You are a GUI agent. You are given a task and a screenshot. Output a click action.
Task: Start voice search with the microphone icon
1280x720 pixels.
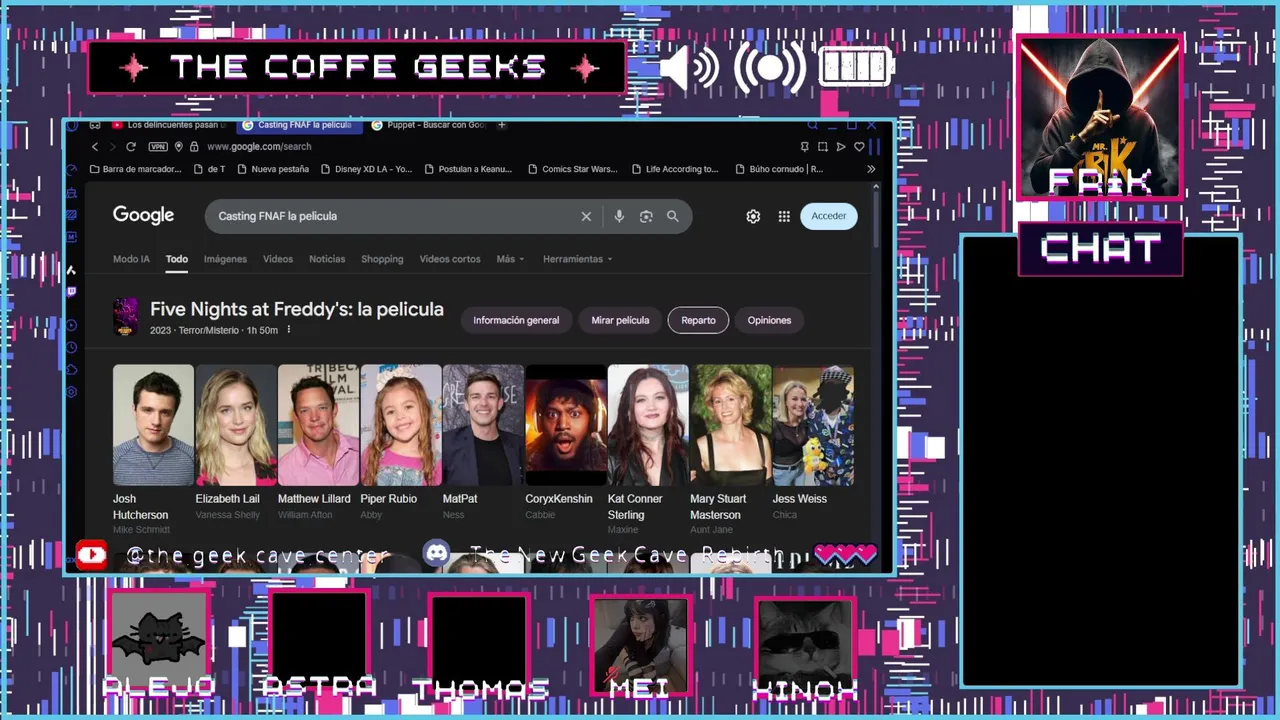coord(619,216)
